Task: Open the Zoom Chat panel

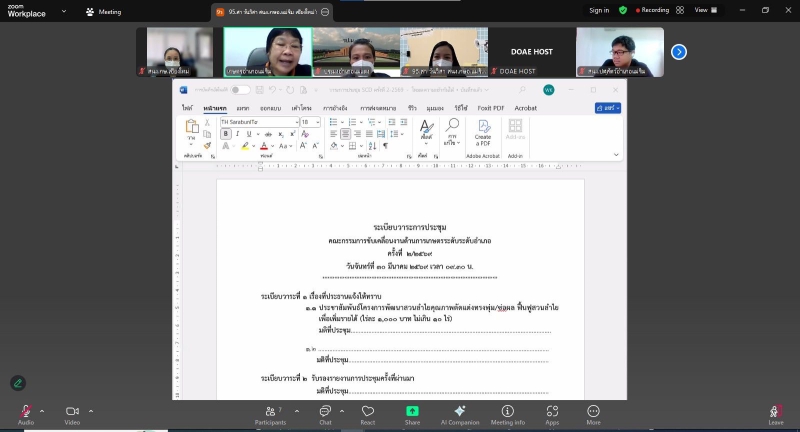Action: [324, 411]
